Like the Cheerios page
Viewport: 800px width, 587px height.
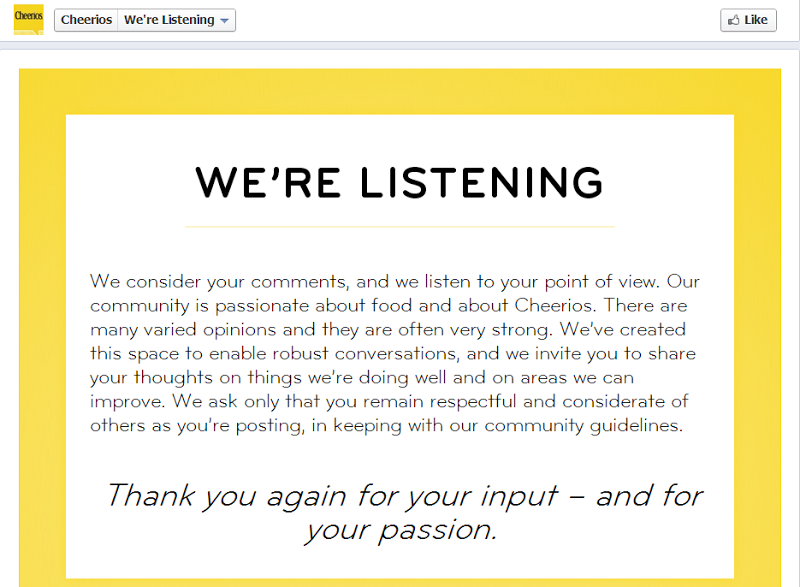748,20
